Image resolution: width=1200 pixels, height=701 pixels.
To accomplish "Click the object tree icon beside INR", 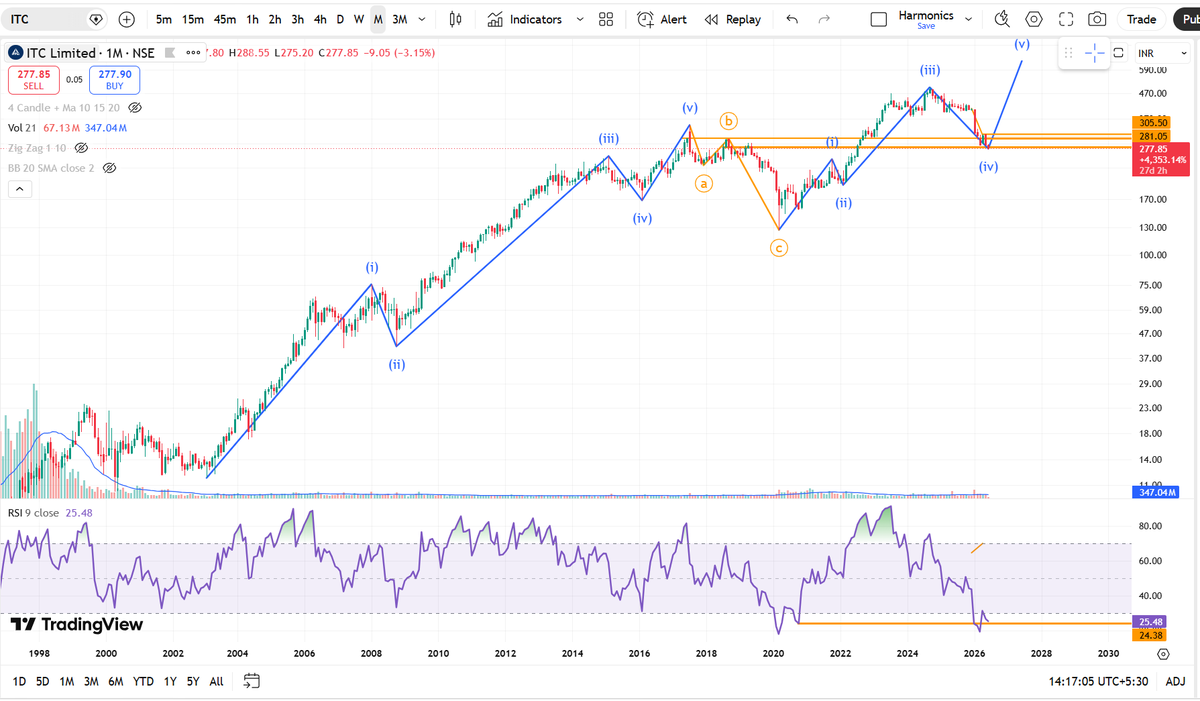I will pos(1119,52).
